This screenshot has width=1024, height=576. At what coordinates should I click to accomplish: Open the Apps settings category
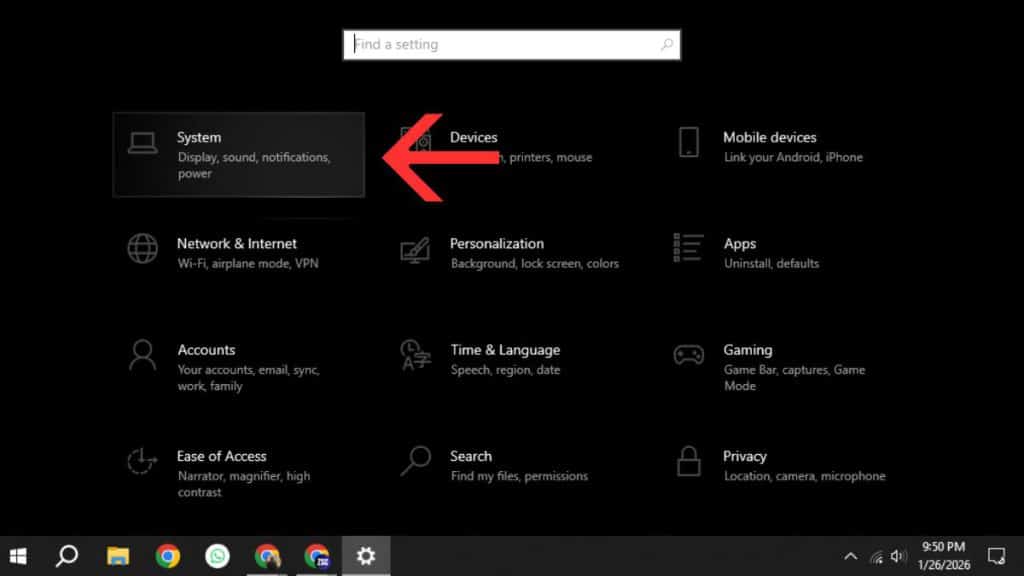coord(740,244)
